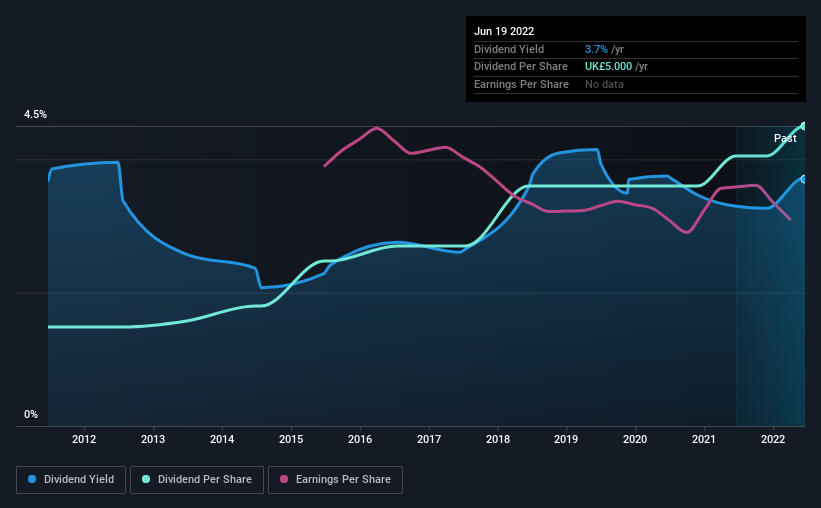Toggle the Dividend Yield legend button
821x508 pixels.
(71, 480)
